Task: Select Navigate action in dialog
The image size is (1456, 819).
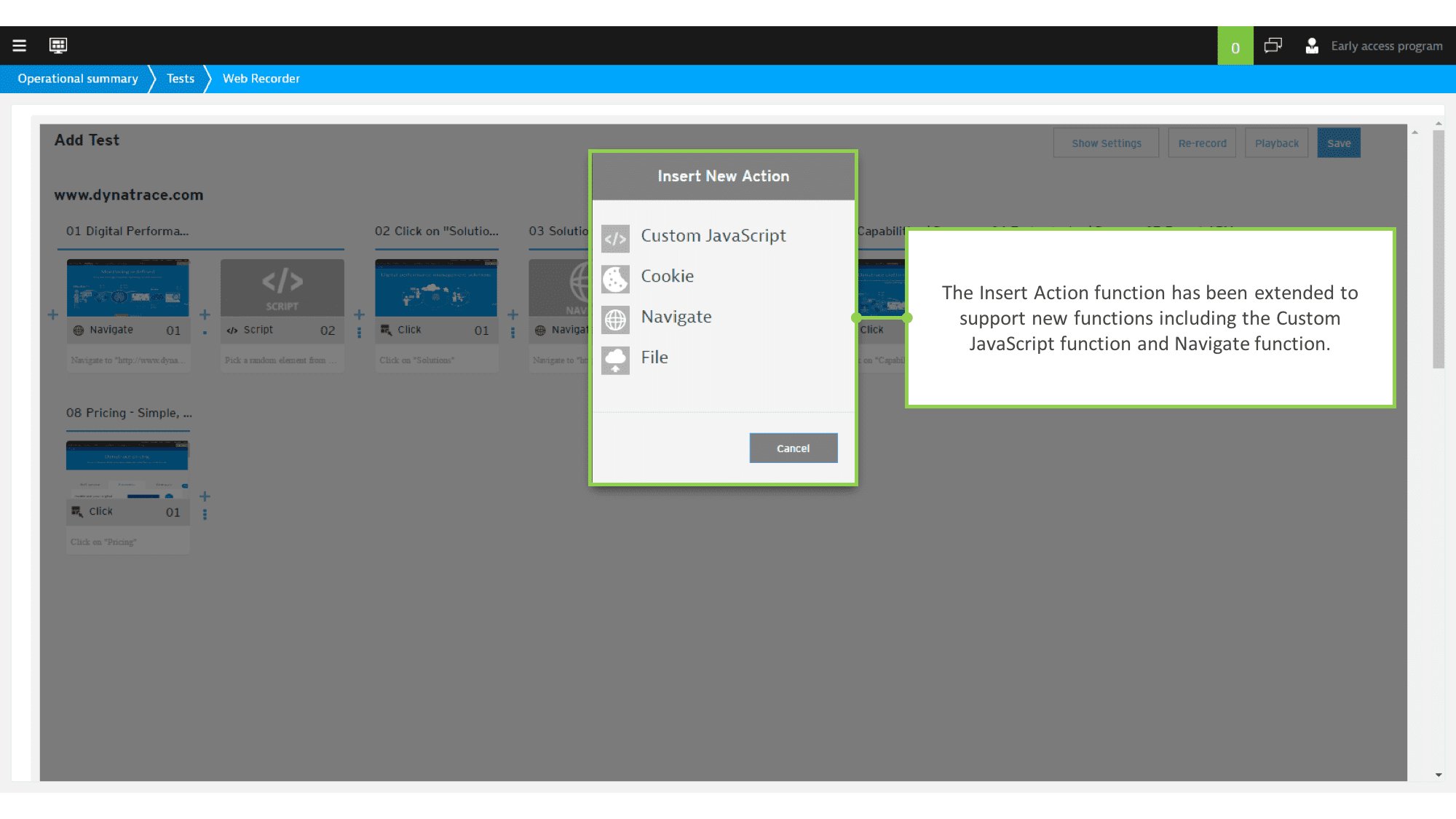Action: point(676,317)
